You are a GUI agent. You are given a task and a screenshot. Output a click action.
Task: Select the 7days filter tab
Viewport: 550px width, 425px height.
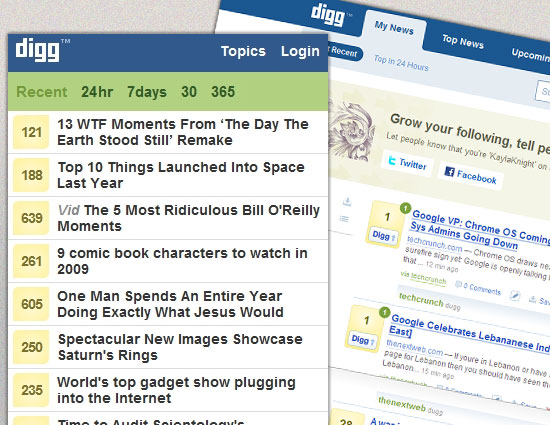[147, 92]
